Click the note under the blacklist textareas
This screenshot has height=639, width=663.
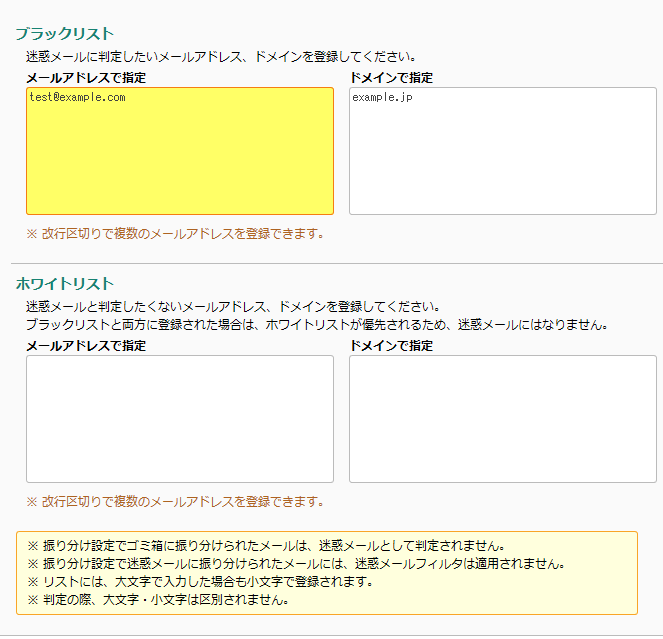pos(175,234)
